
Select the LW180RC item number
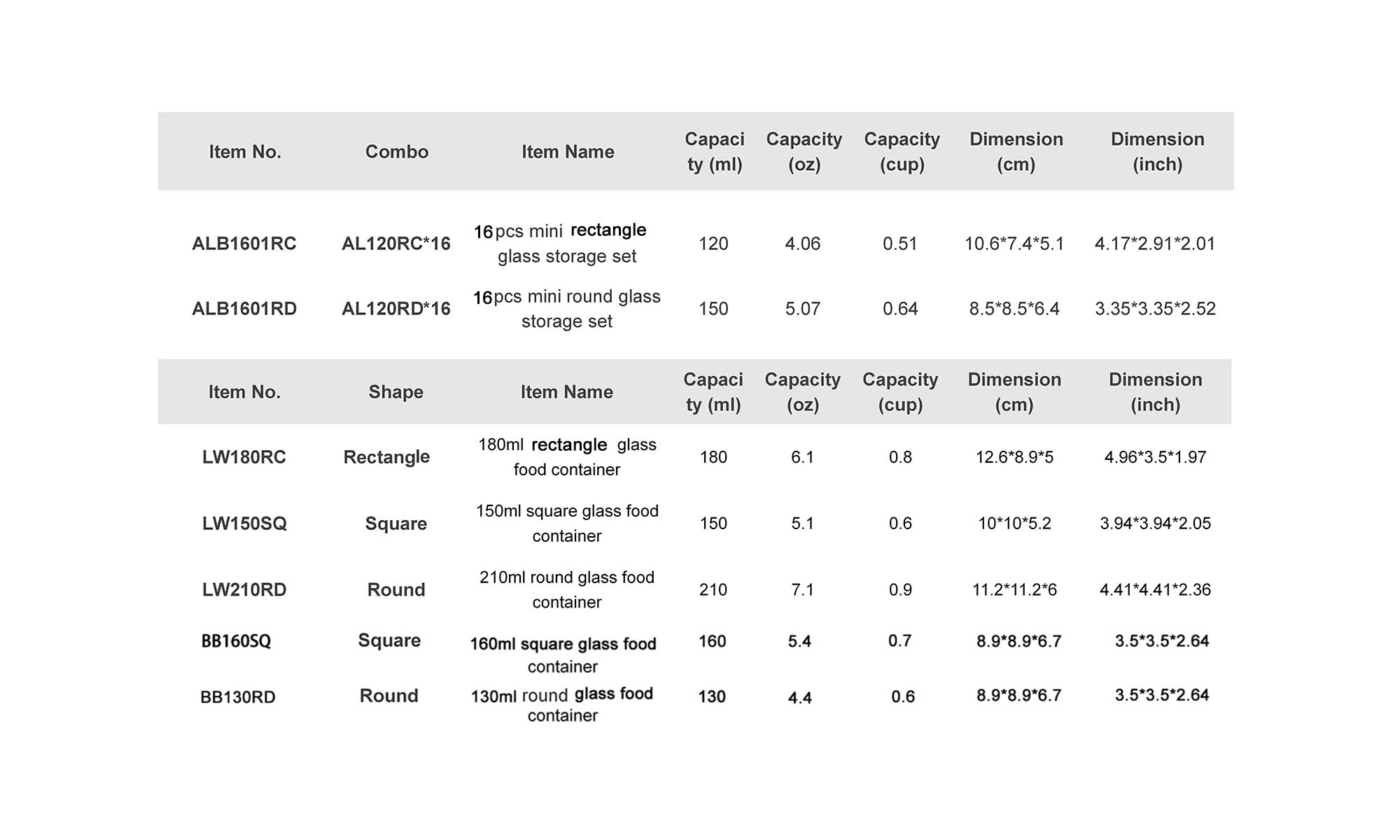click(x=244, y=457)
